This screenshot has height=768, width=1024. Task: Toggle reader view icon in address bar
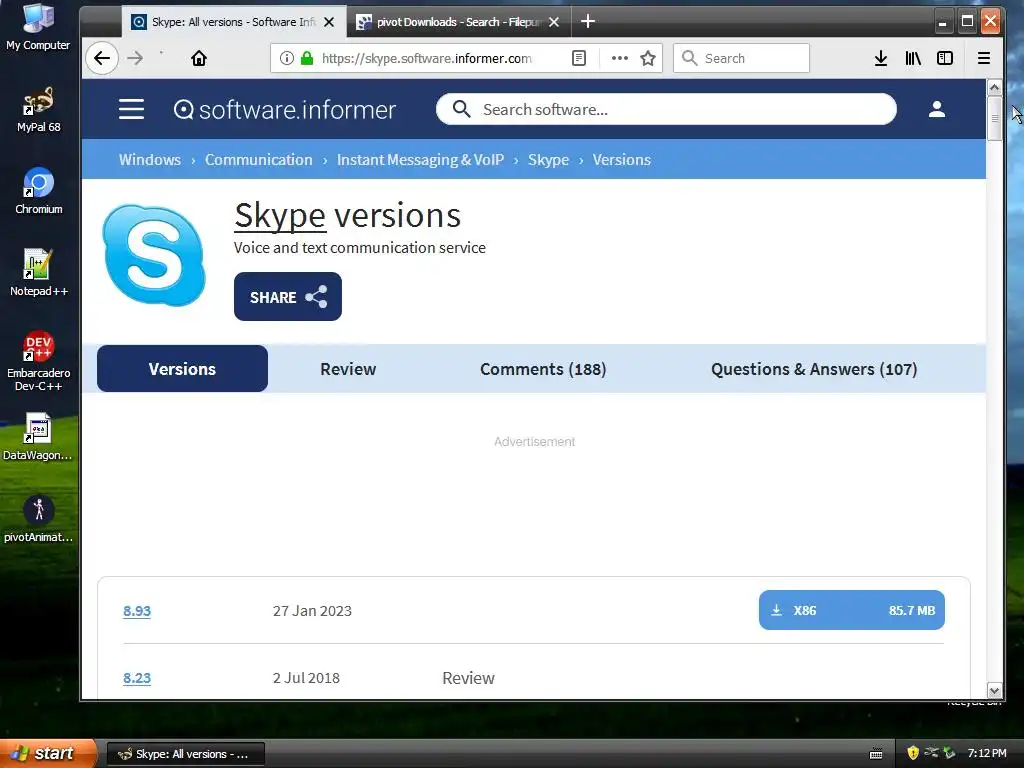(x=579, y=58)
